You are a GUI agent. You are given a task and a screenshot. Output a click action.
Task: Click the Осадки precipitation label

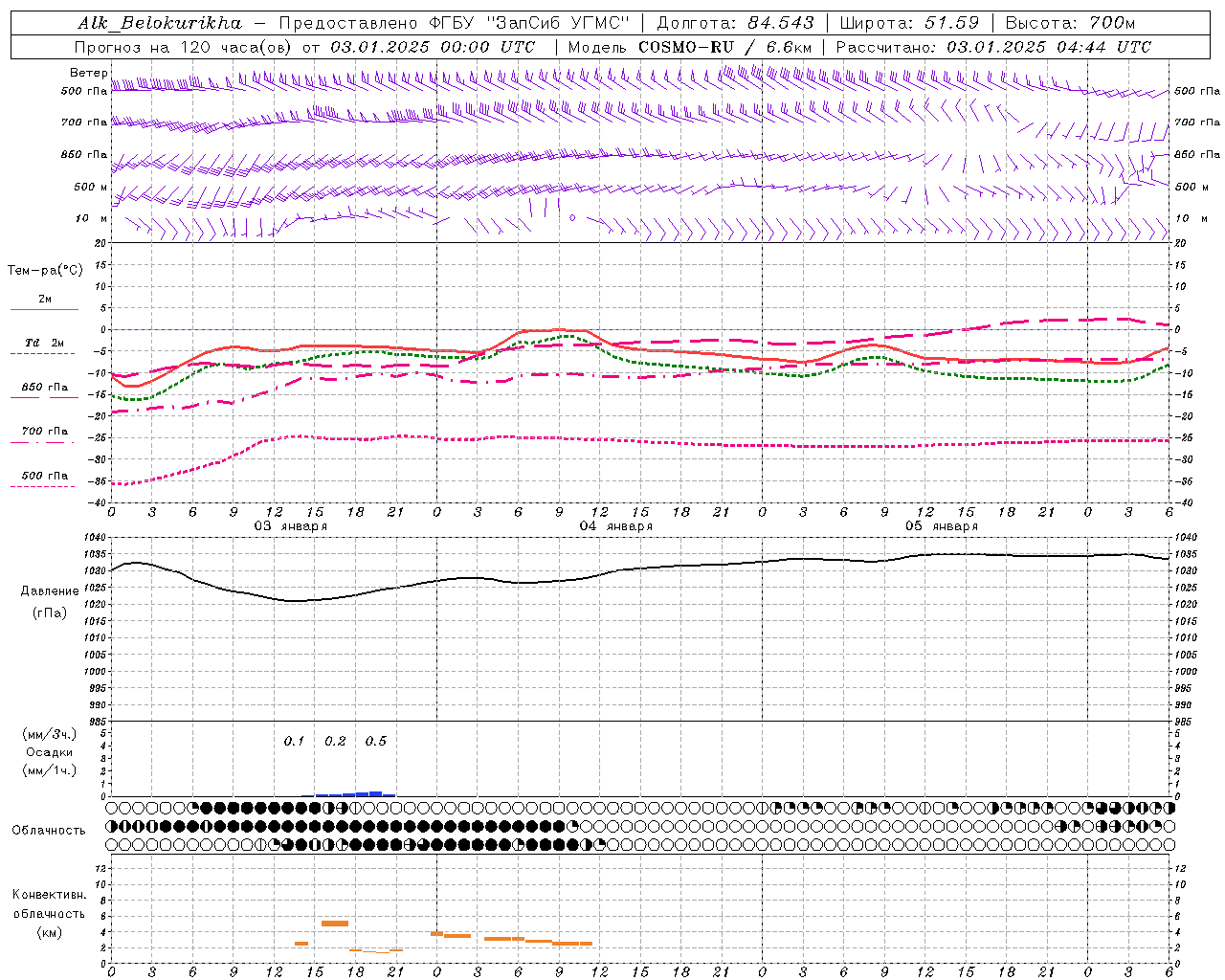coord(50,752)
